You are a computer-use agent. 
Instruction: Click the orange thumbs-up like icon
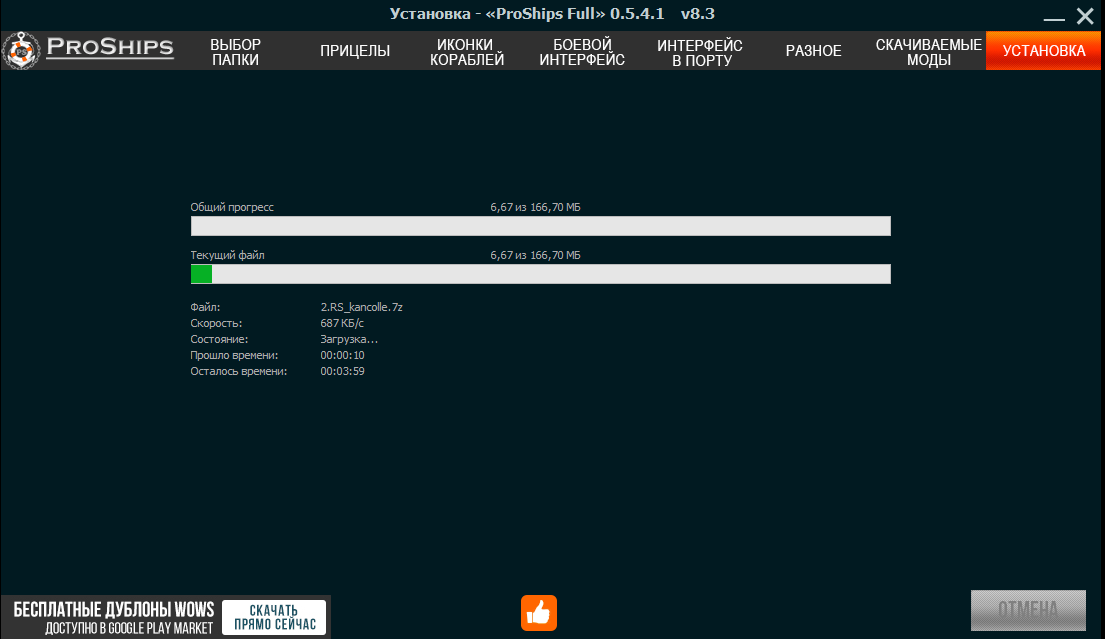pos(539,613)
